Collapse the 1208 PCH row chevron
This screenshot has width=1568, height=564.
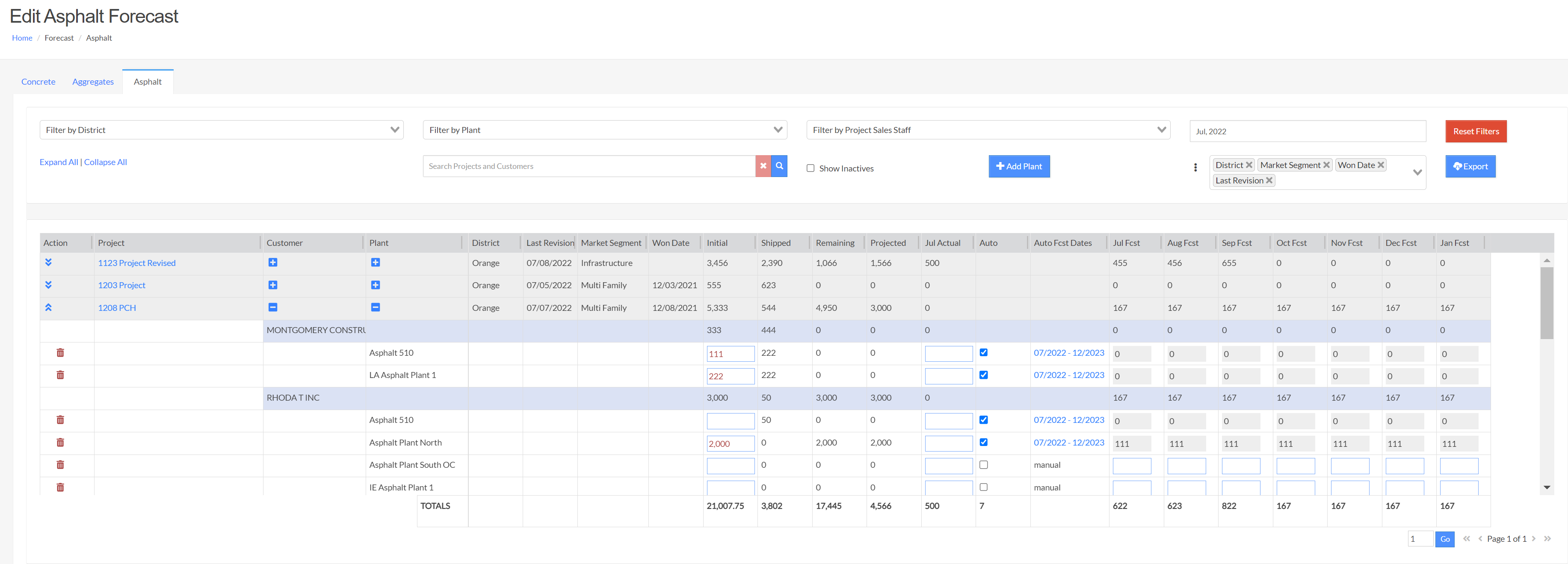(x=48, y=307)
